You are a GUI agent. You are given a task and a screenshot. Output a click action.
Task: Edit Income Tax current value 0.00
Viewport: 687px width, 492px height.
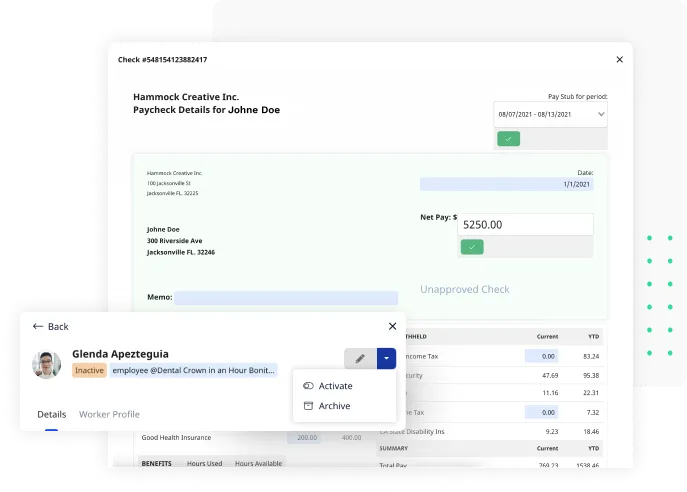[x=542, y=356]
